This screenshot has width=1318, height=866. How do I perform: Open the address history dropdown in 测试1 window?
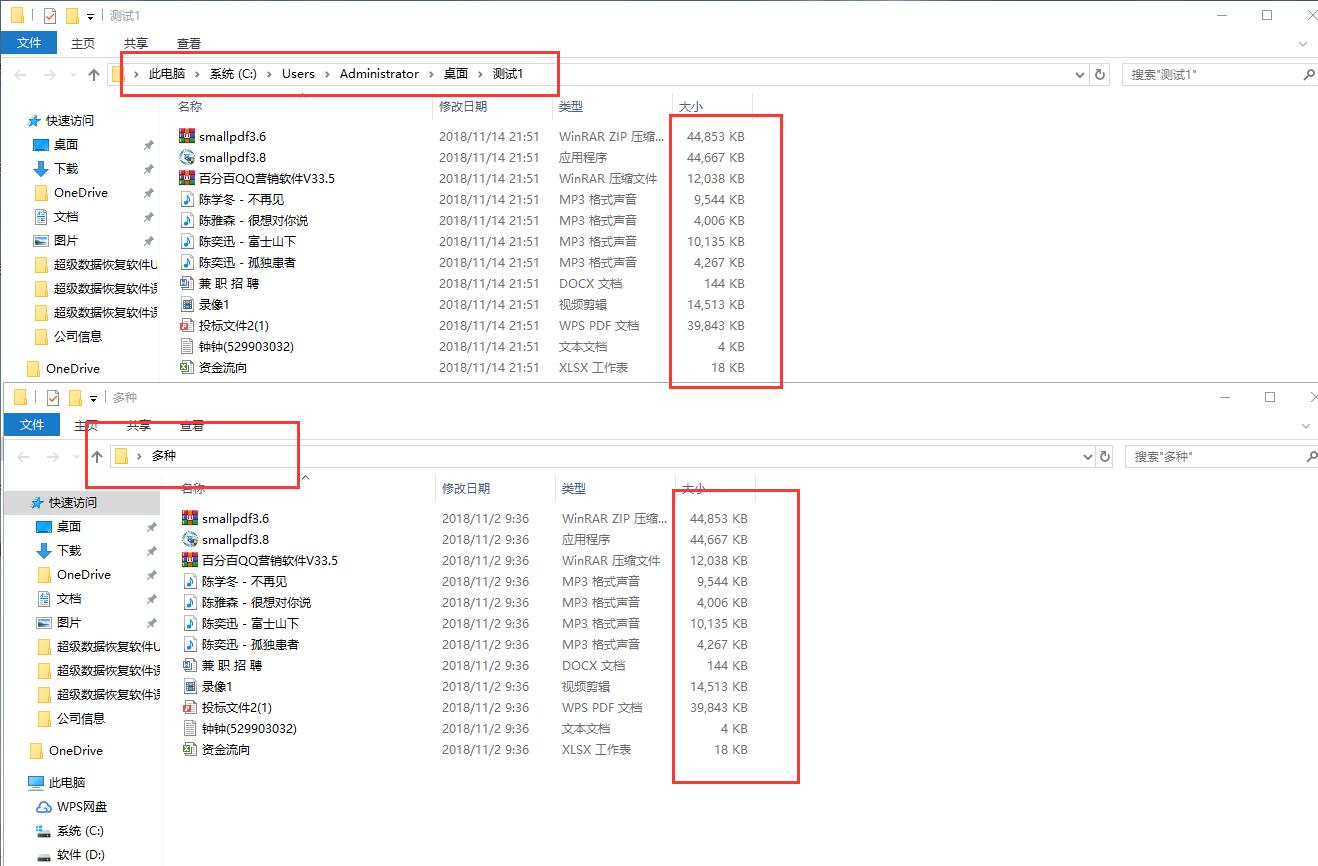click(x=1080, y=74)
